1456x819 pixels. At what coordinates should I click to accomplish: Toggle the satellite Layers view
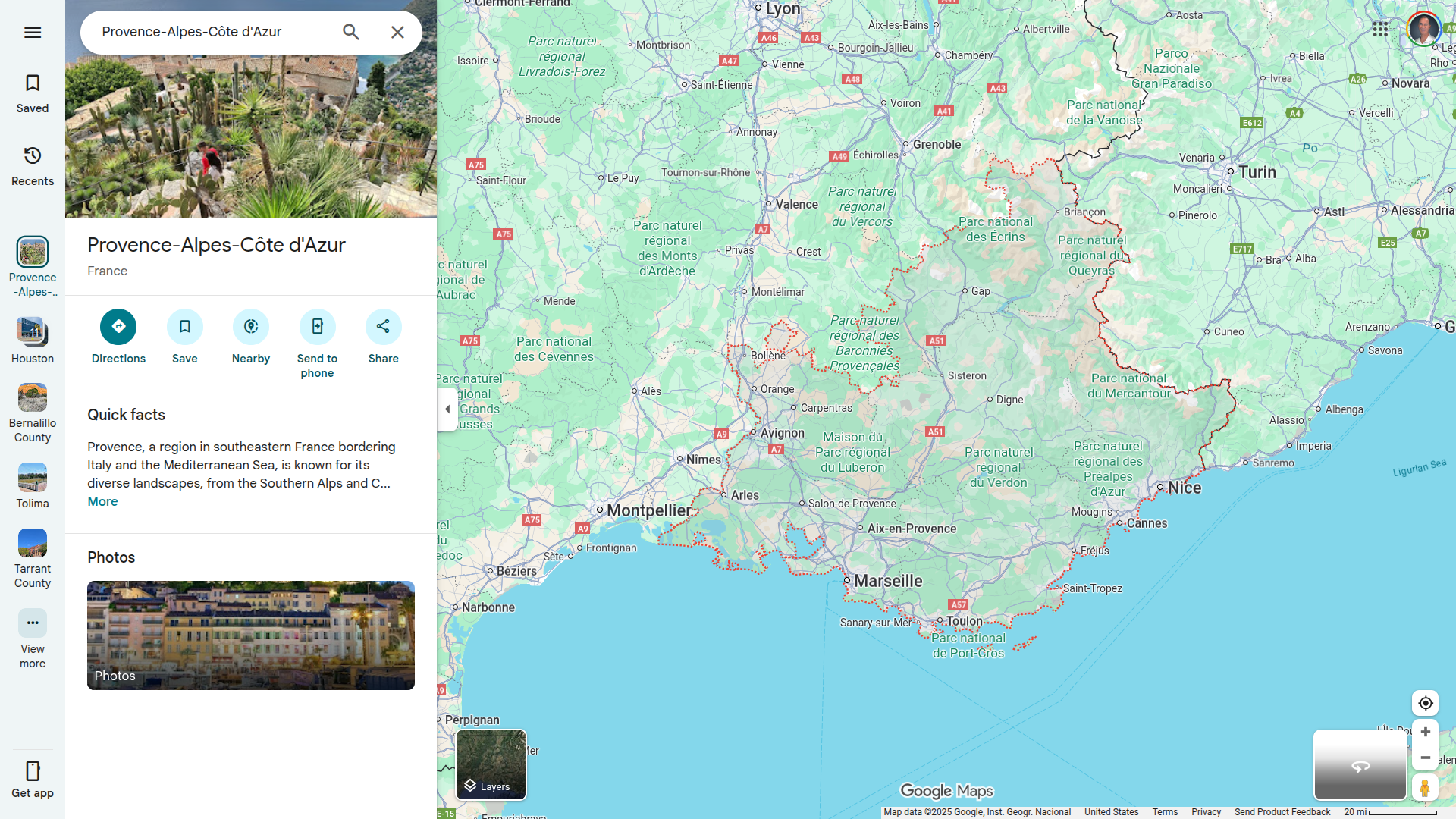click(x=491, y=764)
